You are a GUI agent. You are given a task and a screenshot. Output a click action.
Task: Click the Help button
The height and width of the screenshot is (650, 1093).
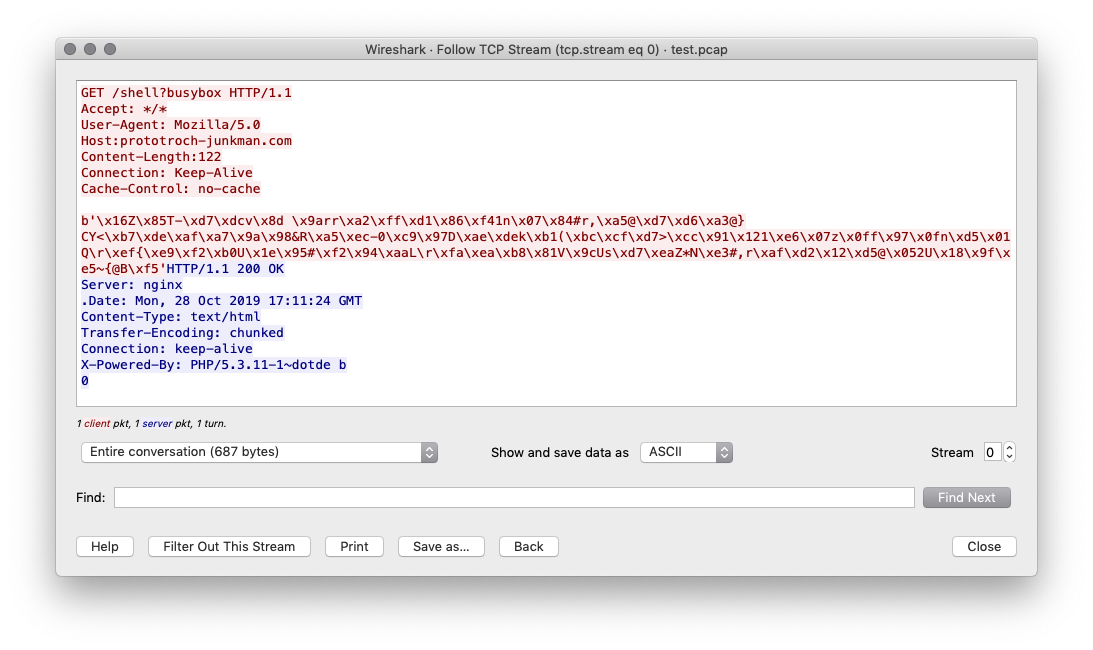tap(104, 546)
